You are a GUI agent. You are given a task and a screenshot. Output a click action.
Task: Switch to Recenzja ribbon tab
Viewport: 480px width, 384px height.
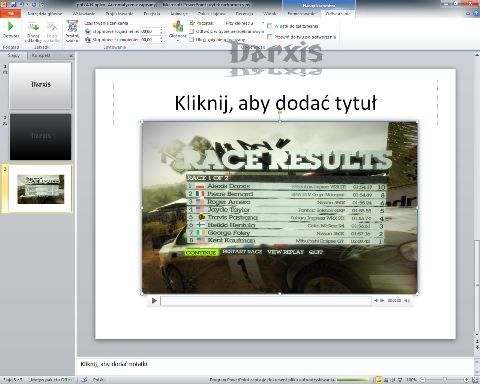(x=244, y=14)
